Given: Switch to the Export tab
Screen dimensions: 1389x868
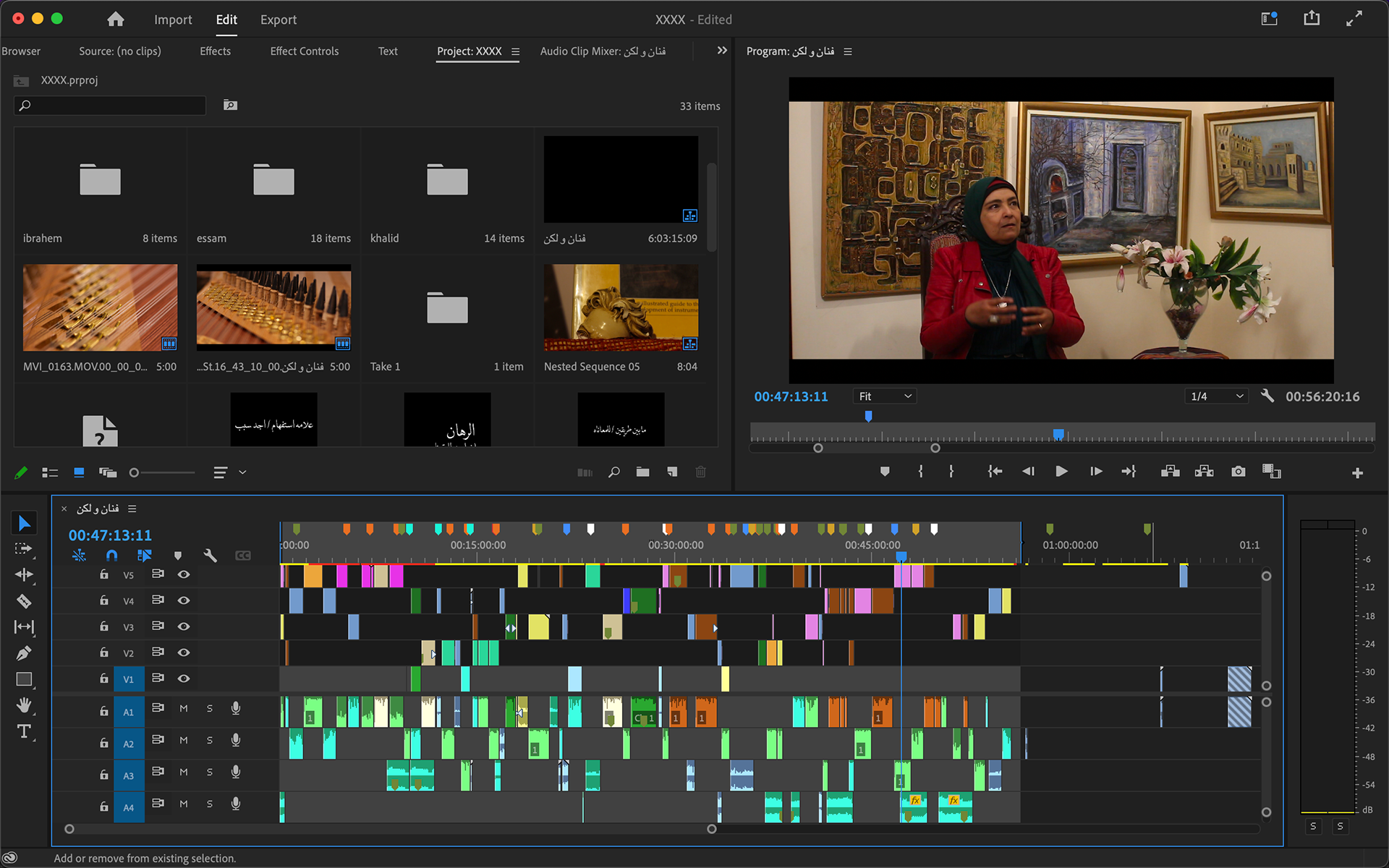Looking at the screenshot, I should [x=279, y=20].
